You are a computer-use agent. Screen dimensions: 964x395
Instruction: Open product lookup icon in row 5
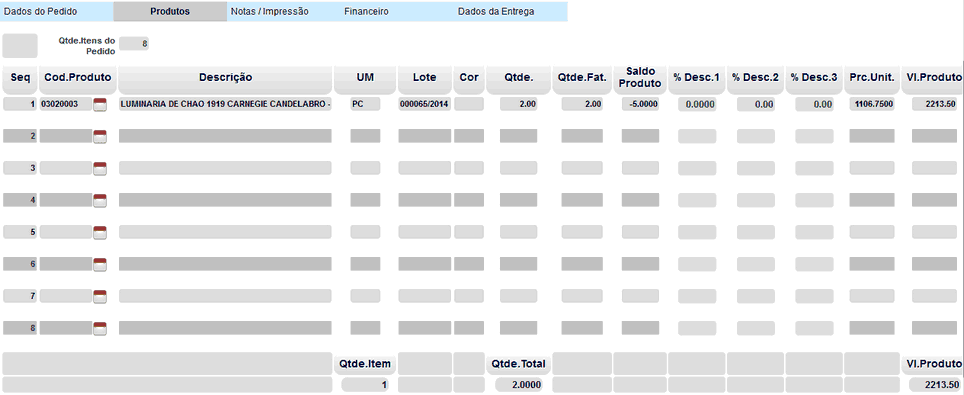(x=100, y=233)
